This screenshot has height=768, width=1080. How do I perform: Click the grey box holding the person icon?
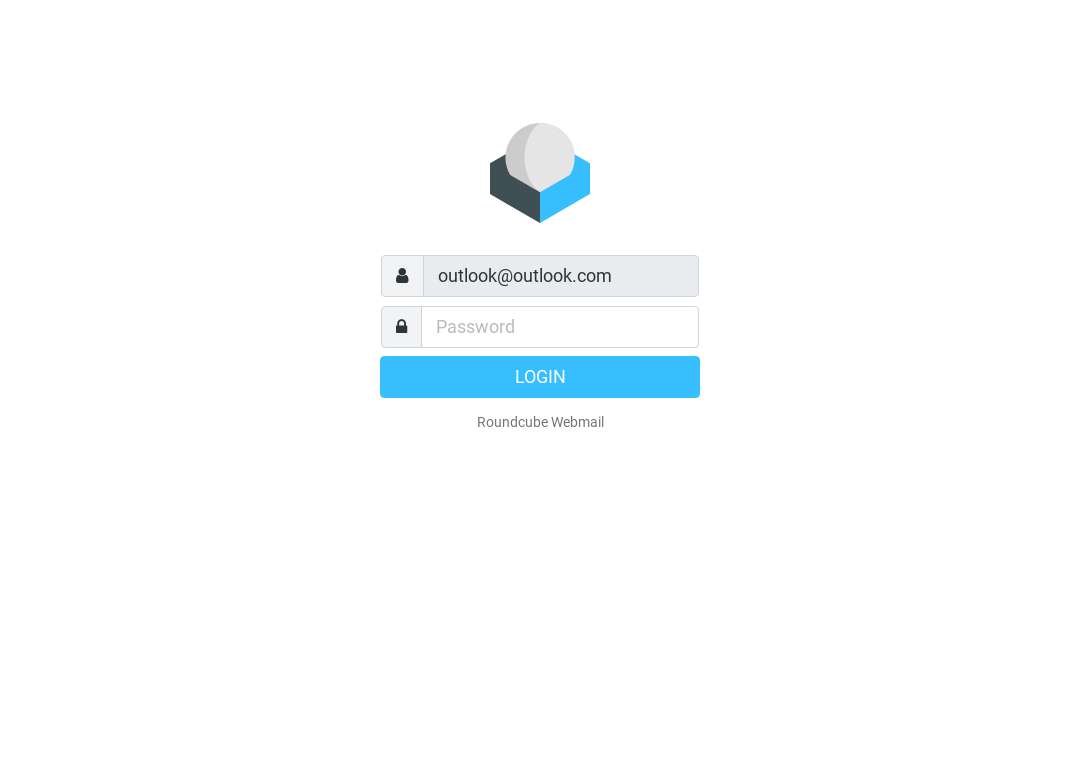(x=402, y=276)
